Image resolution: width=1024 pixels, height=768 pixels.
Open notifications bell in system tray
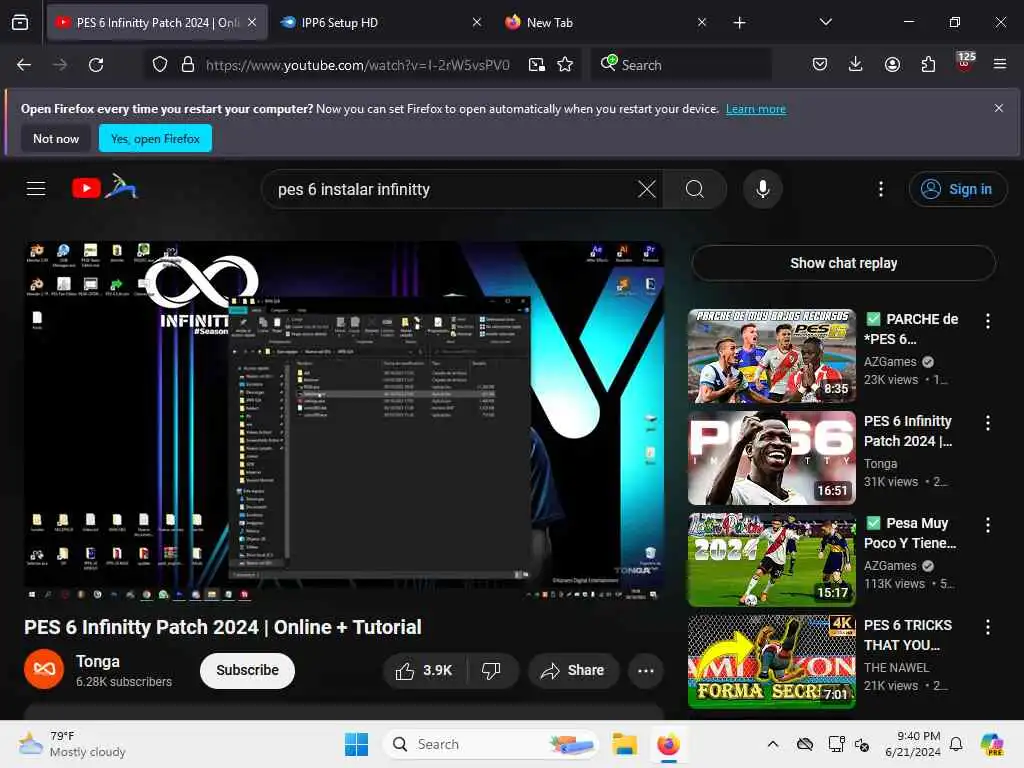coord(956,744)
